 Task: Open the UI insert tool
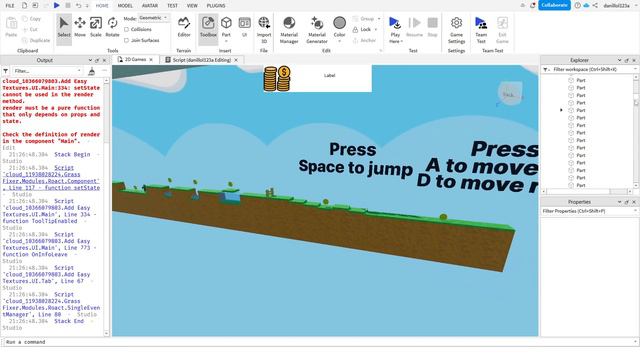tap(244, 27)
